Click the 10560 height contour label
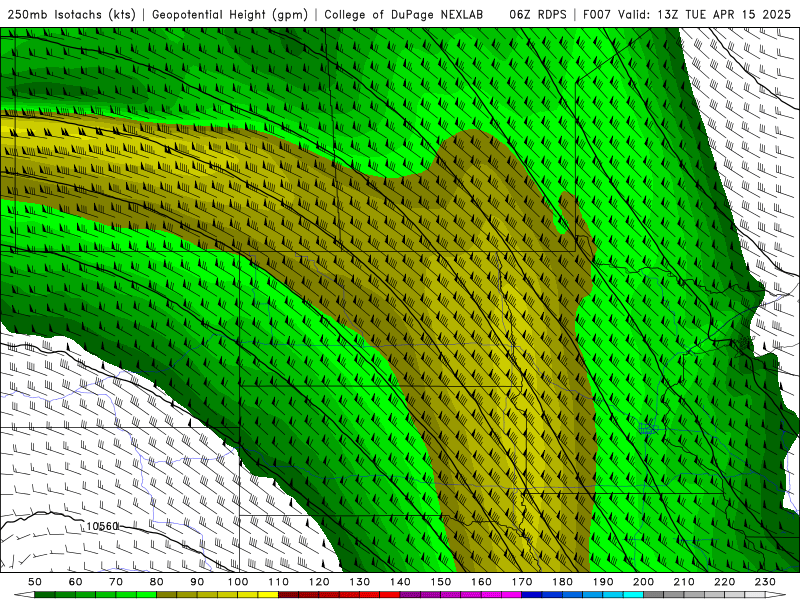This screenshot has height=600, width=800. (x=102, y=526)
